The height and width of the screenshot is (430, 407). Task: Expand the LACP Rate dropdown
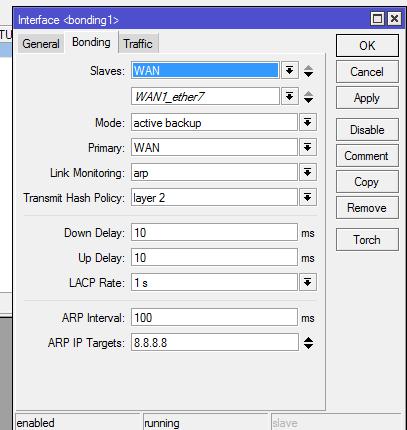coord(307,282)
